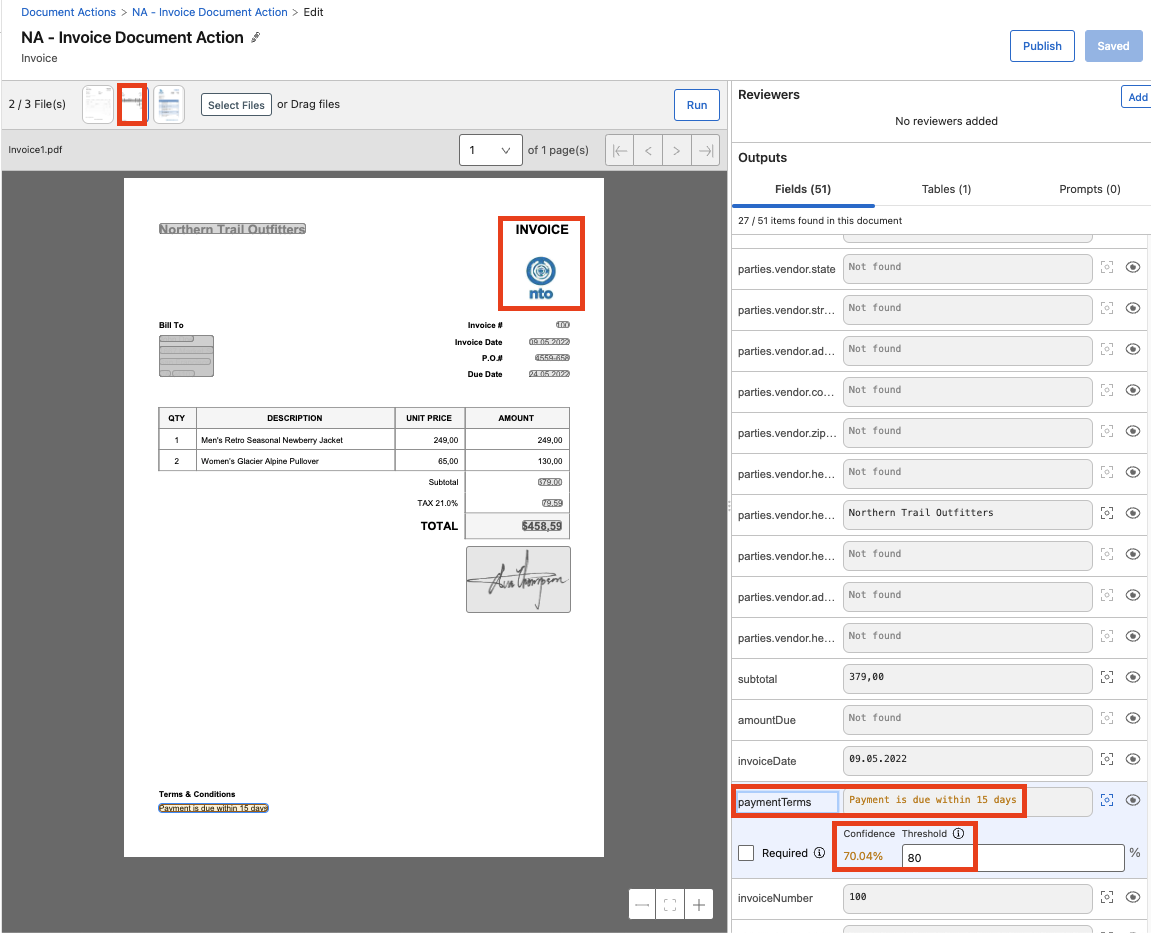1151x933 pixels.
Task: Go to next page arrow
Action: pos(677,150)
